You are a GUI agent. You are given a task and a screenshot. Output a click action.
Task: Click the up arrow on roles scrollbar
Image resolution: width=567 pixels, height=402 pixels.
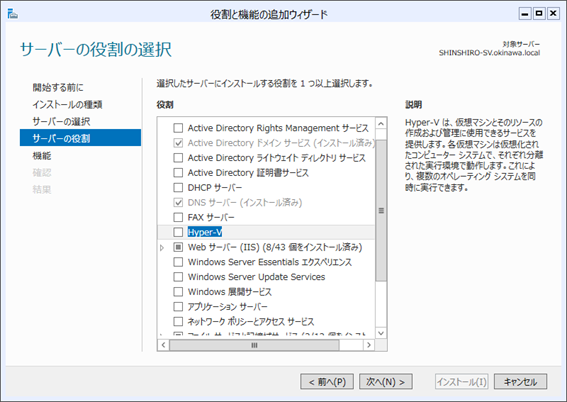(x=381, y=124)
